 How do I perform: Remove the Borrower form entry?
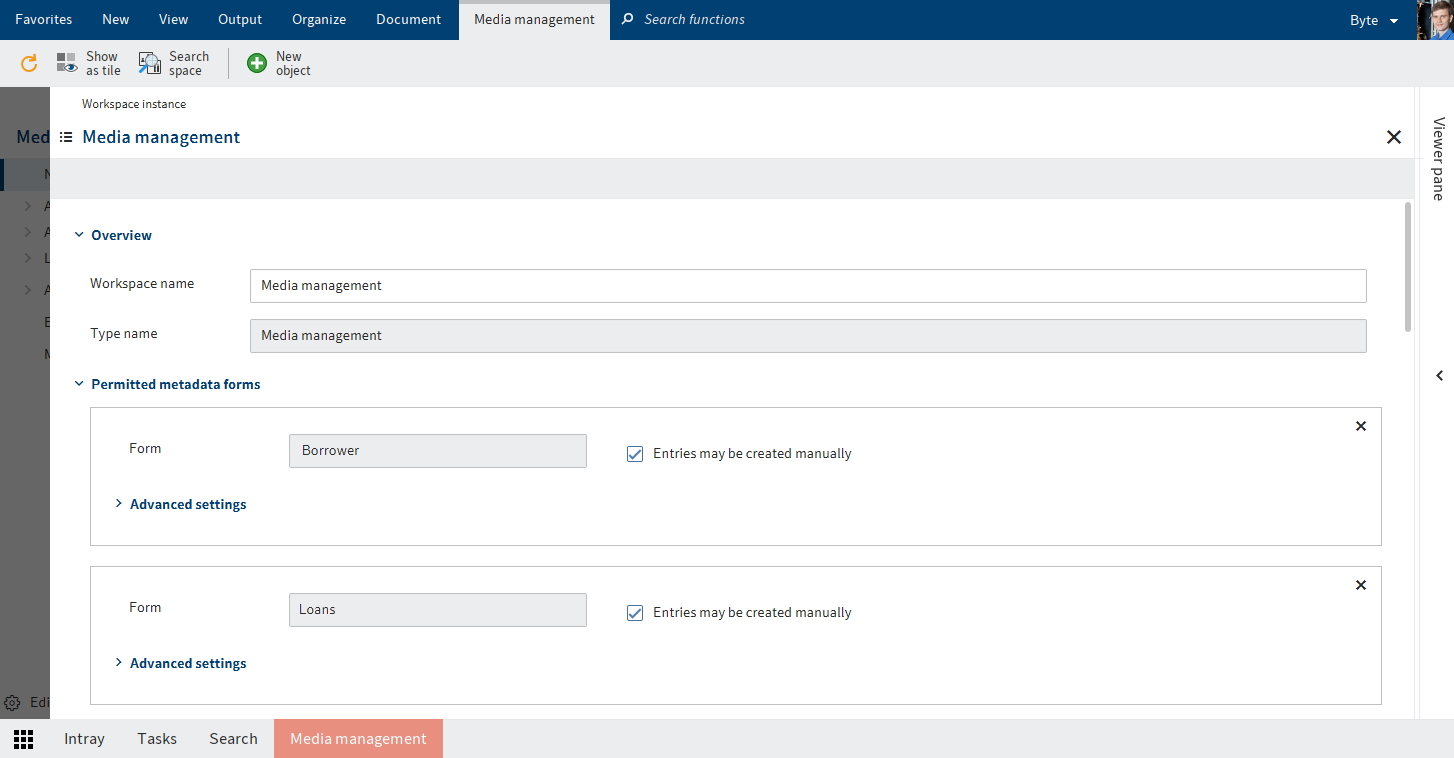coord(1360,426)
